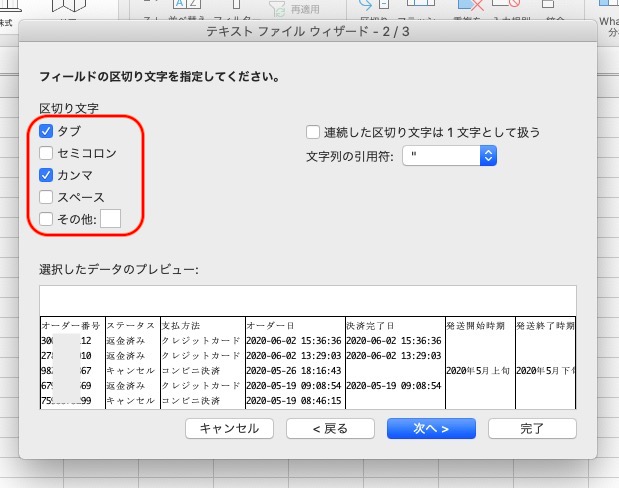Click the ステータス preview column header
This screenshot has width=619, height=488.
point(131,326)
